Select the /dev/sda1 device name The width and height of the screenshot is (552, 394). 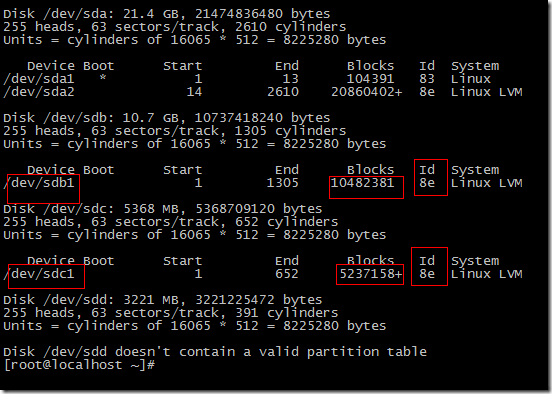tap(39, 79)
